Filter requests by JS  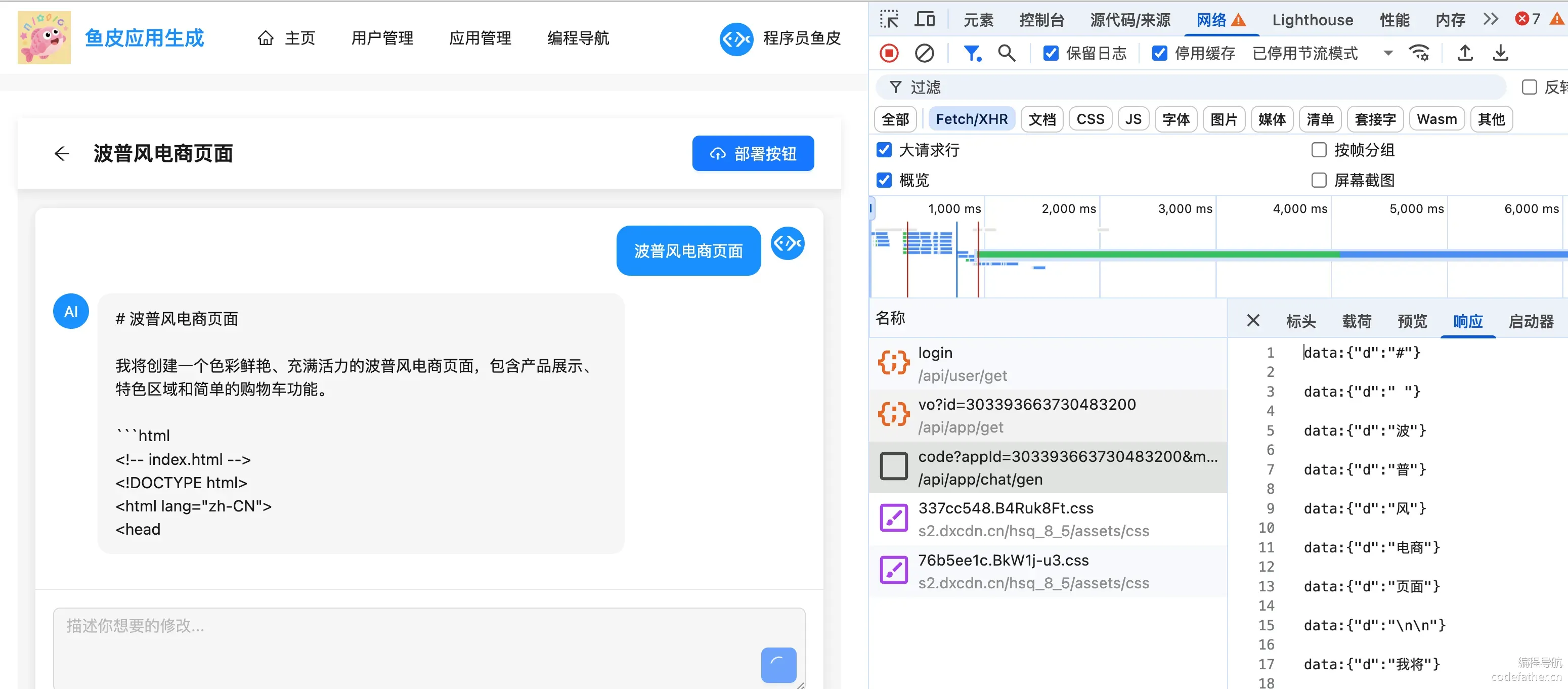1134,119
